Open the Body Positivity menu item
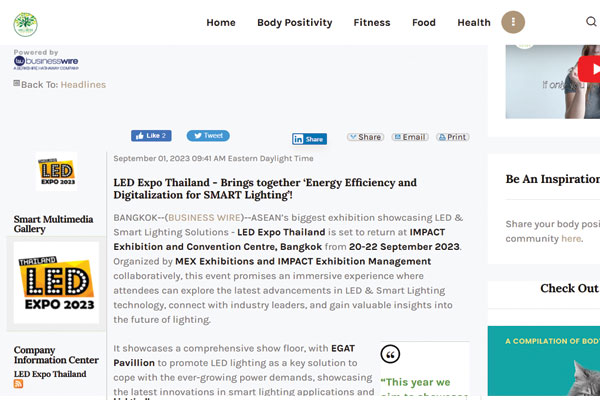This screenshot has height=400, width=600. pos(295,23)
